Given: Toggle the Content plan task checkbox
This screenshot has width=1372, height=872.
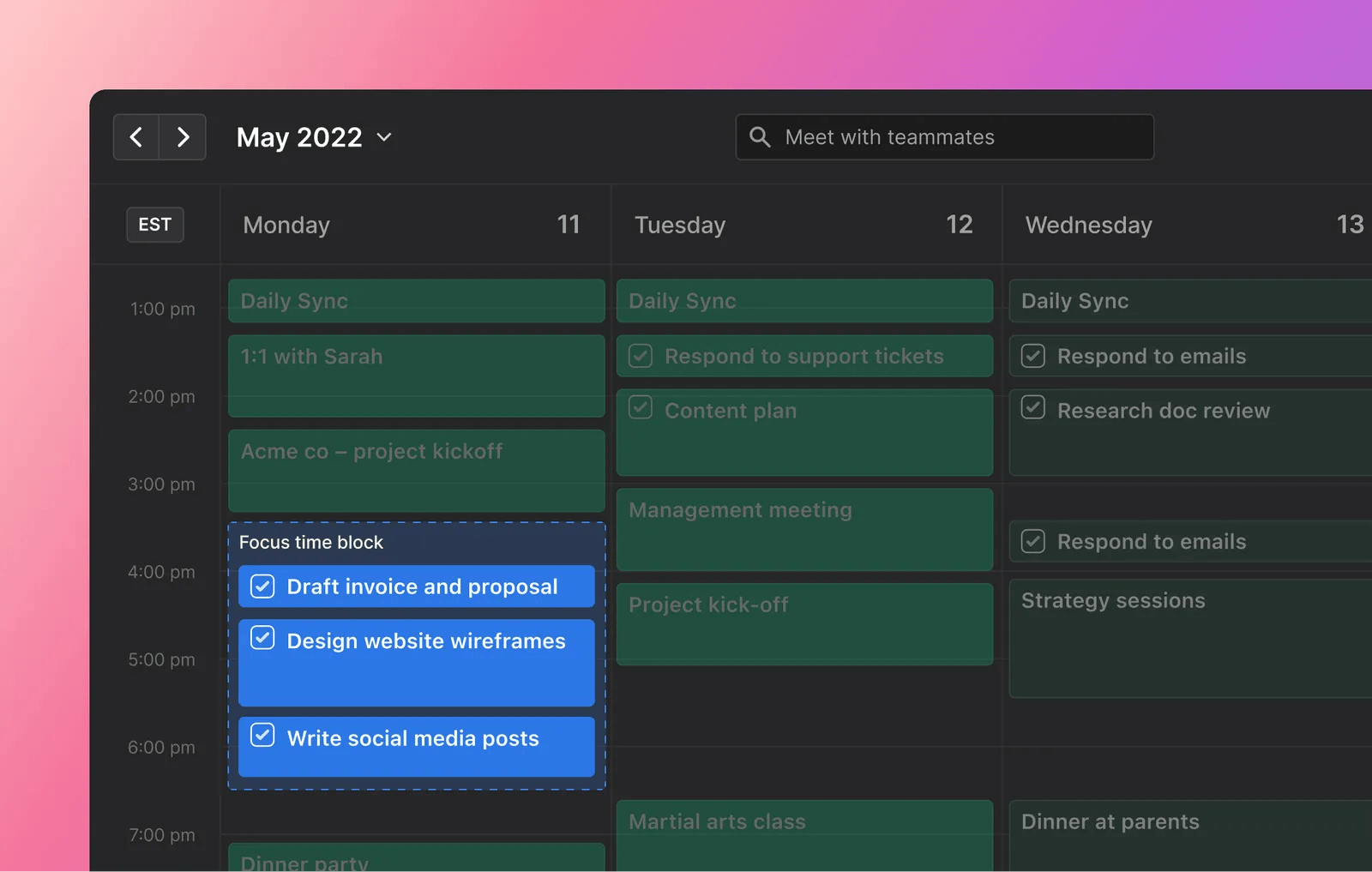Looking at the screenshot, I should click(641, 408).
